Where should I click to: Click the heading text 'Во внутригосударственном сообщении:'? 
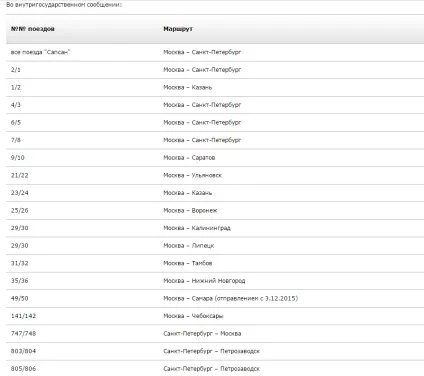tap(64, 5)
